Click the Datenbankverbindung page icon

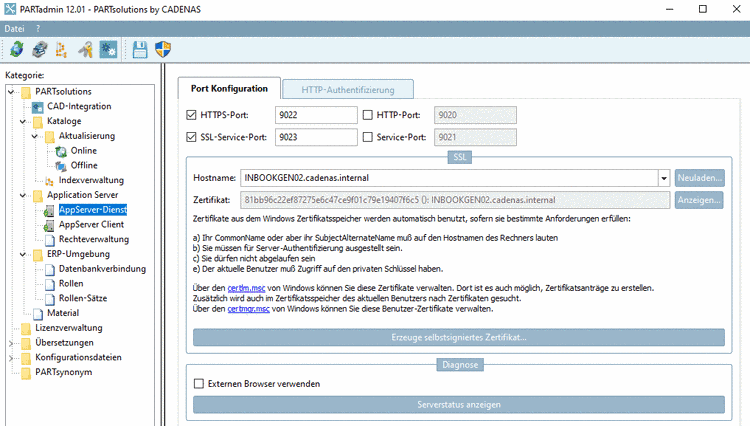(50, 270)
